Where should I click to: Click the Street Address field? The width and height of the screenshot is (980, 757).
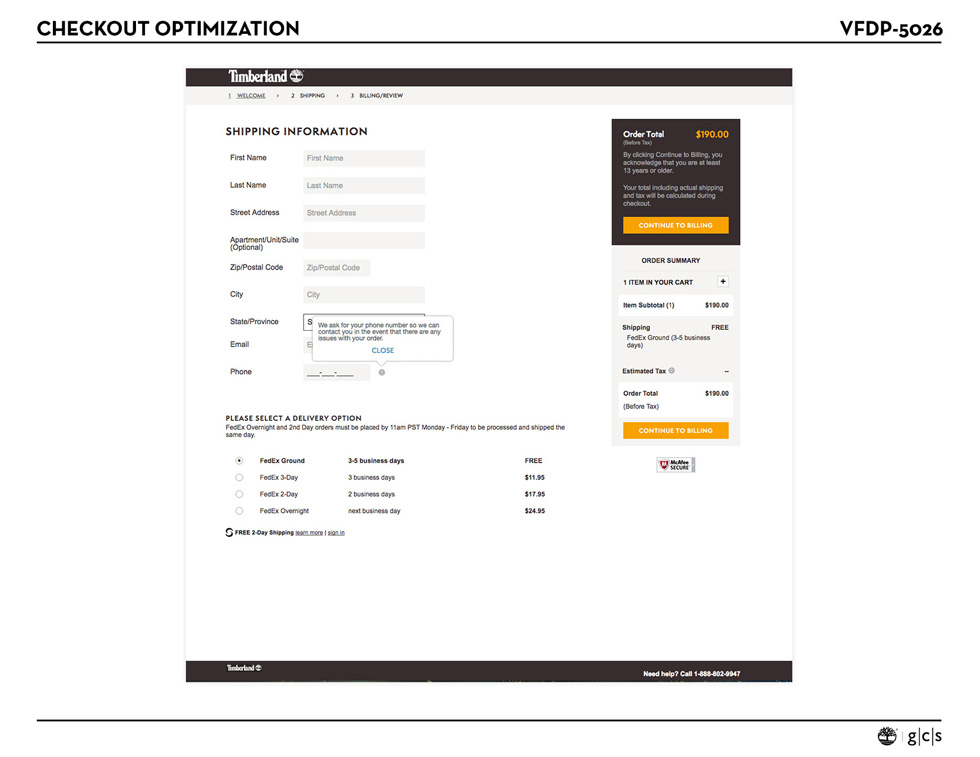coord(364,213)
